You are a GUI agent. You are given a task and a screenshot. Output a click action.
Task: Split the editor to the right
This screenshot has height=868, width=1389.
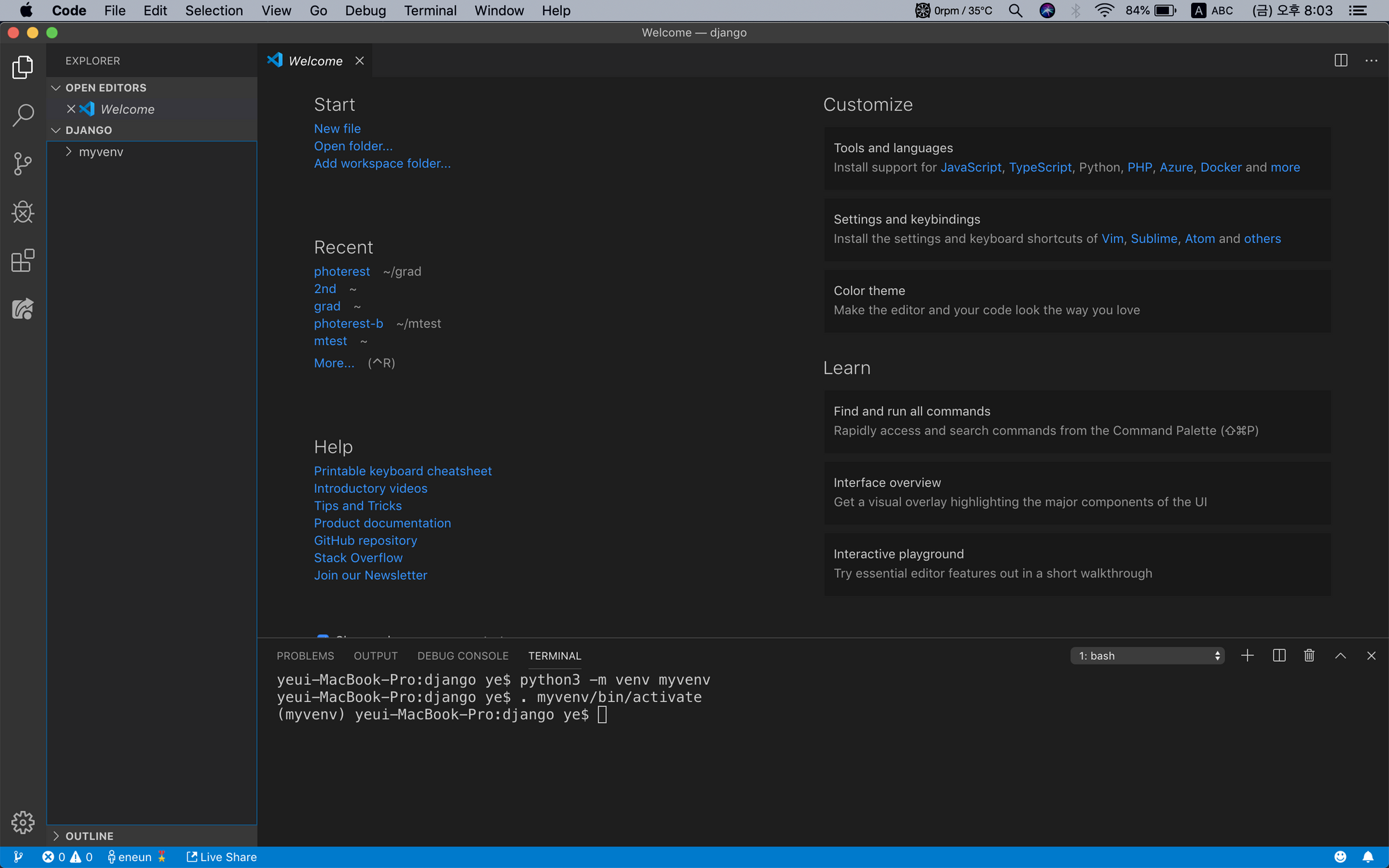(x=1340, y=60)
